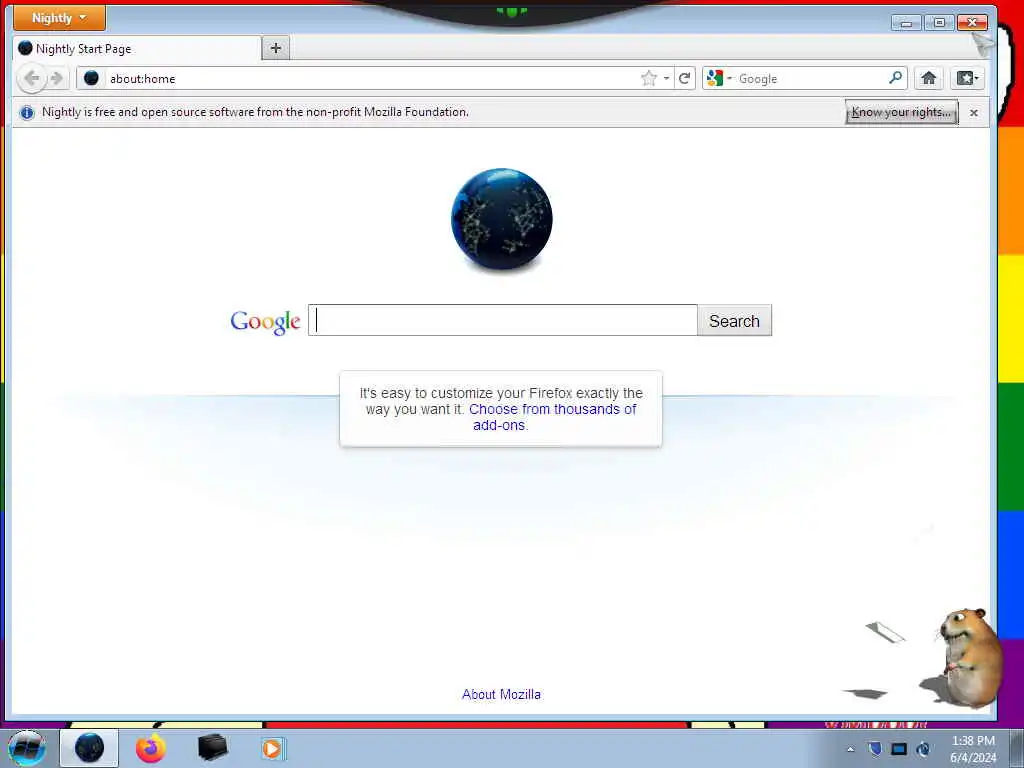Image resolution: width=1024 pixels, height=768 pixels.
Task: Click the Google logo on start page
Action: coord(265,321)
